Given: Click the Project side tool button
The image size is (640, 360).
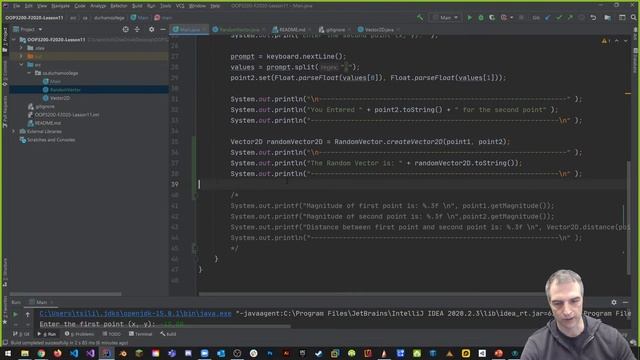Looking at the screenshot, I should (x=5, y=39).
